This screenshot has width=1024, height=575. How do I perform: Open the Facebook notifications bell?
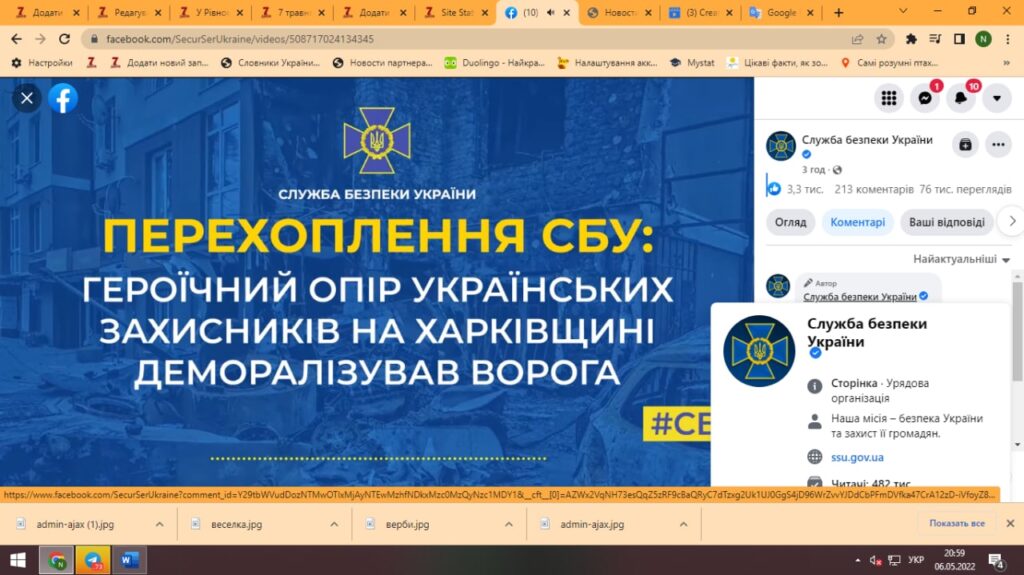click(x=960, y=98)
